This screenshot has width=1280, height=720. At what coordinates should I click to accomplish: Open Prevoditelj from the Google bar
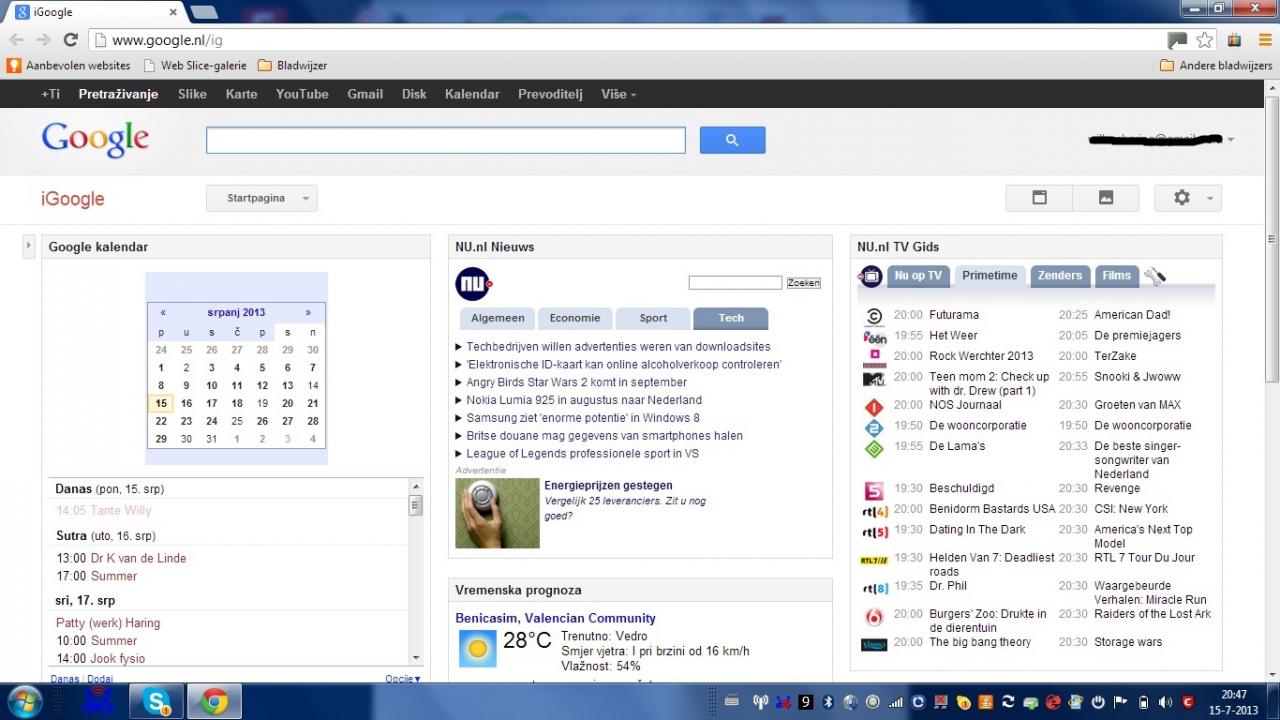[550, 94]
